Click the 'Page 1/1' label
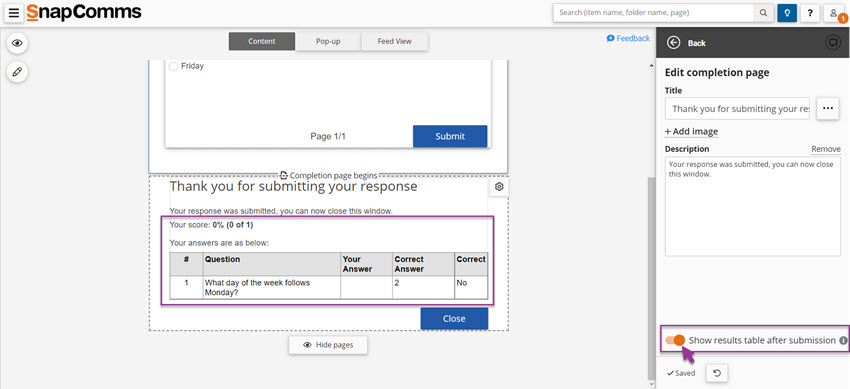850x389 pixels. pos(328,136)
